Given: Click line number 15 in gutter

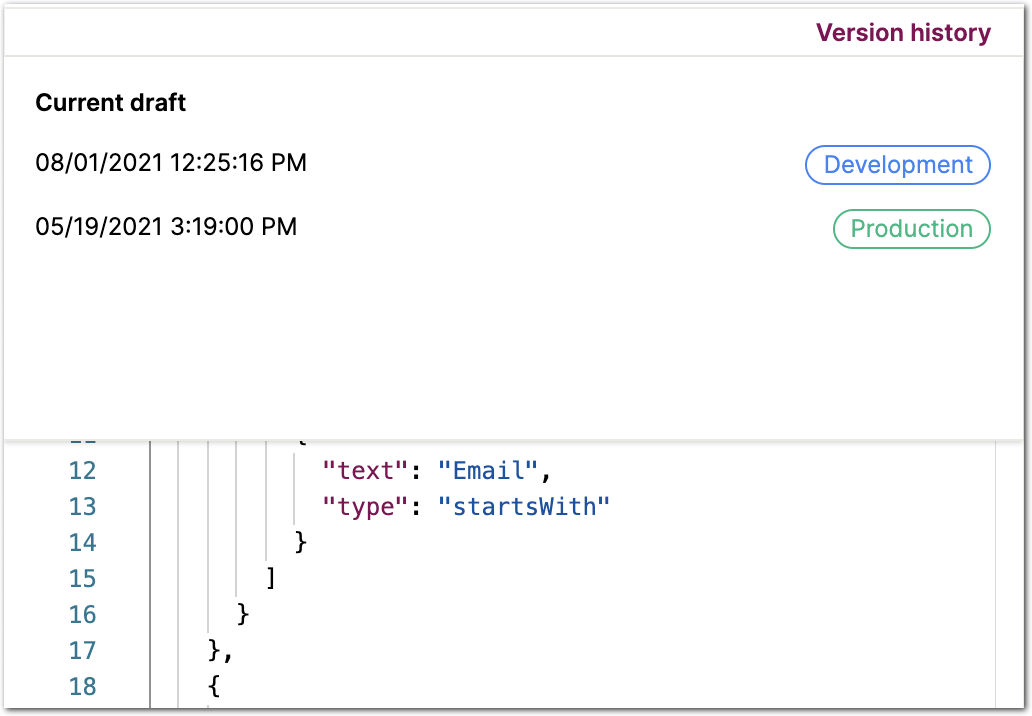Looking at the screenshot, I should (x=82, y=578).
